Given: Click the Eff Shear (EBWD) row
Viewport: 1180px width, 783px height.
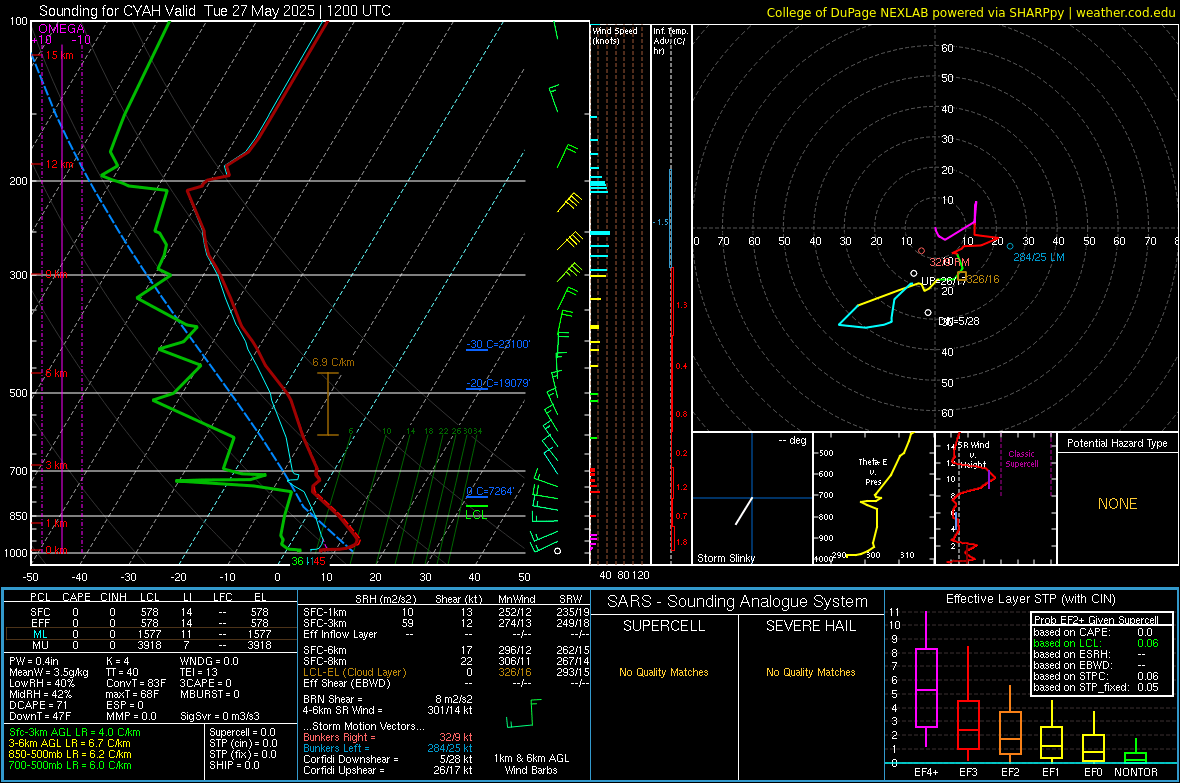Looking at the screenshot, I should (446, 684).
